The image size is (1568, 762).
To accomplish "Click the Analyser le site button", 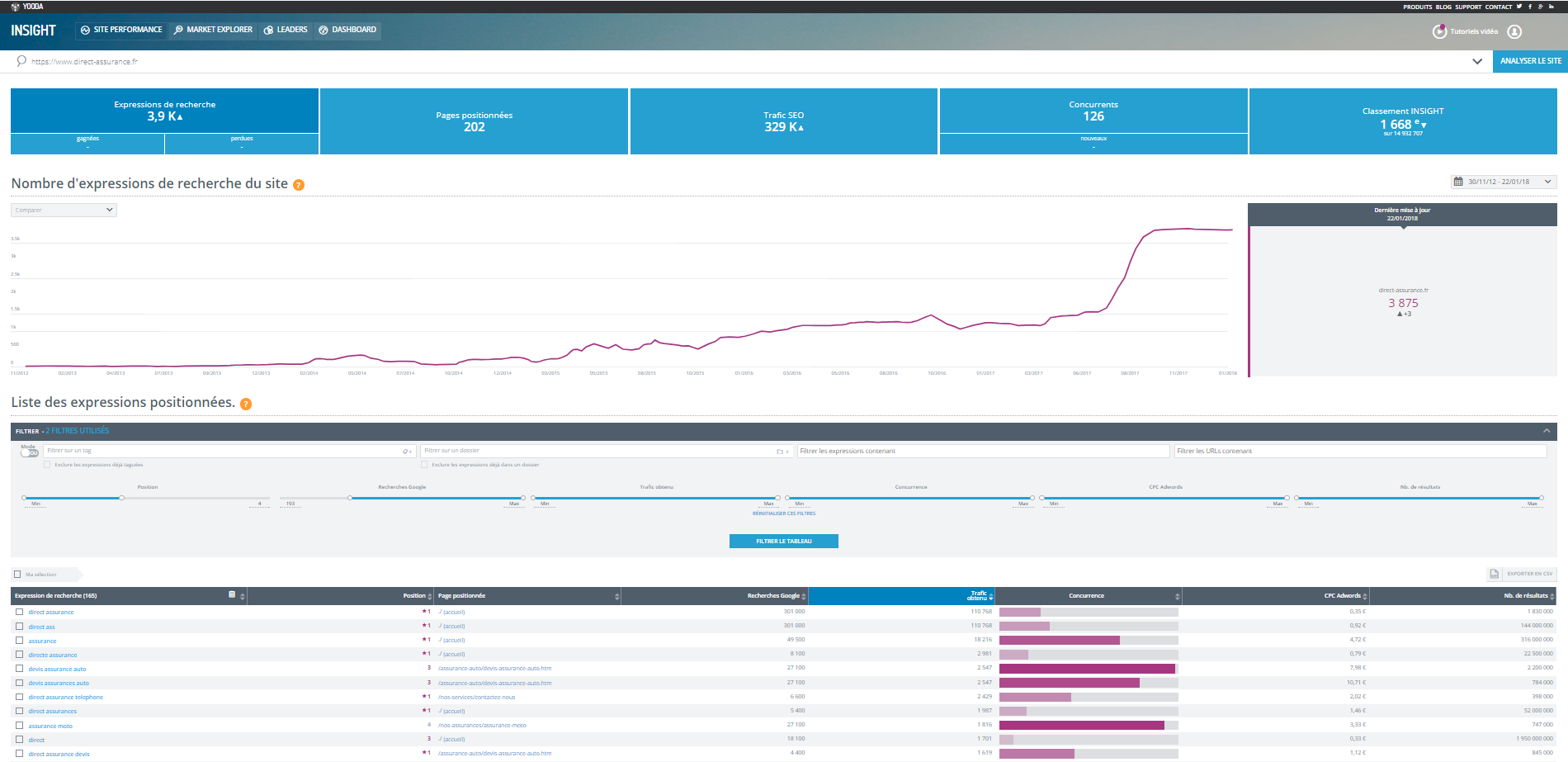I will pos(1530,61).
